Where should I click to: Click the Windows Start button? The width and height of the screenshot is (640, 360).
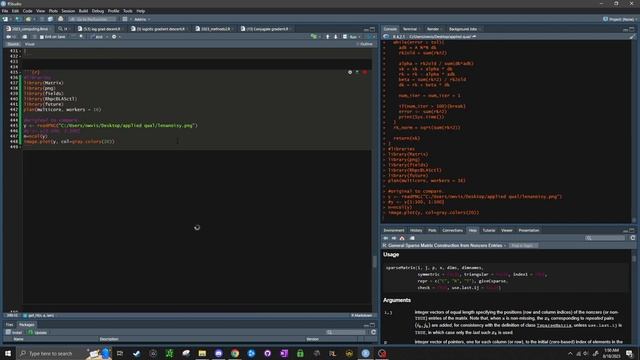click(8, 353)
